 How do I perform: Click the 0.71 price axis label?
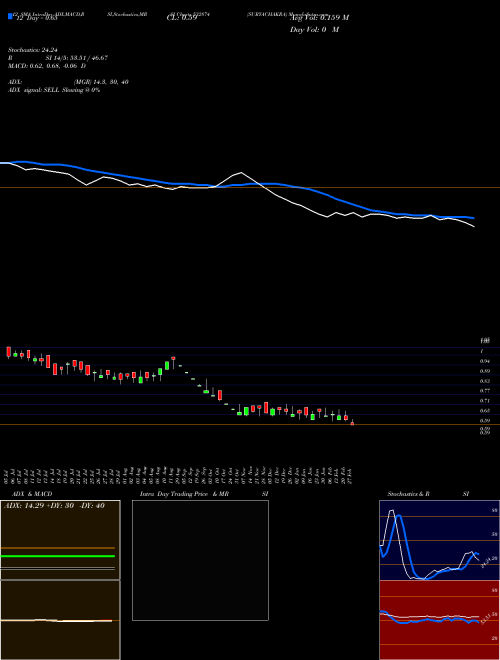484,400
